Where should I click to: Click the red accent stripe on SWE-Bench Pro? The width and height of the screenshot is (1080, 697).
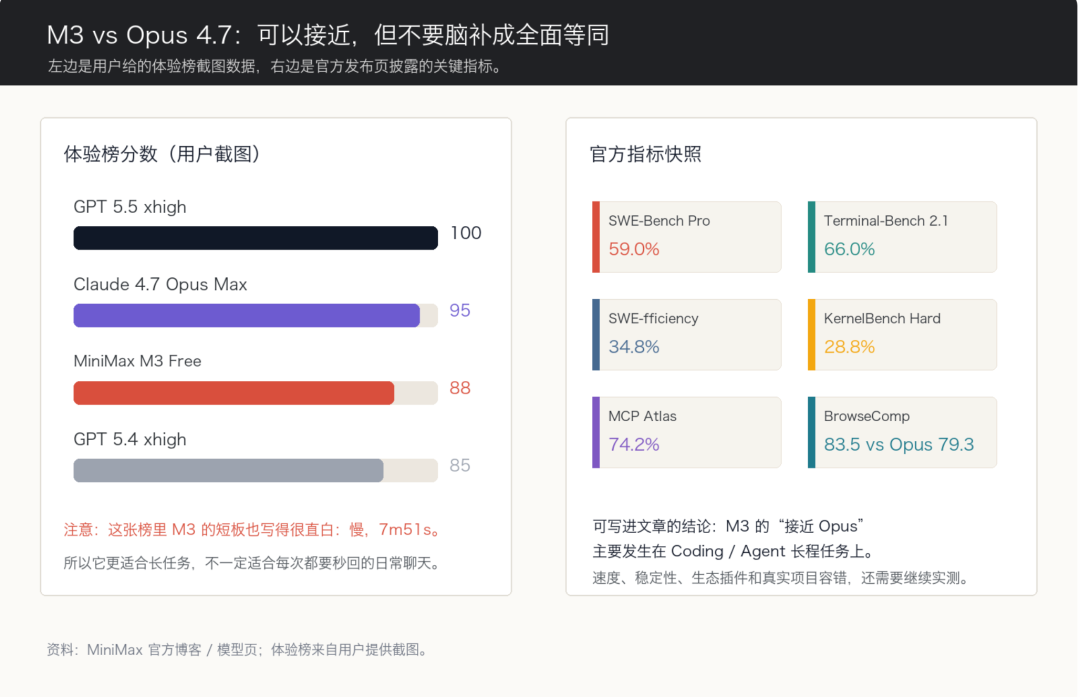(596, 237)
